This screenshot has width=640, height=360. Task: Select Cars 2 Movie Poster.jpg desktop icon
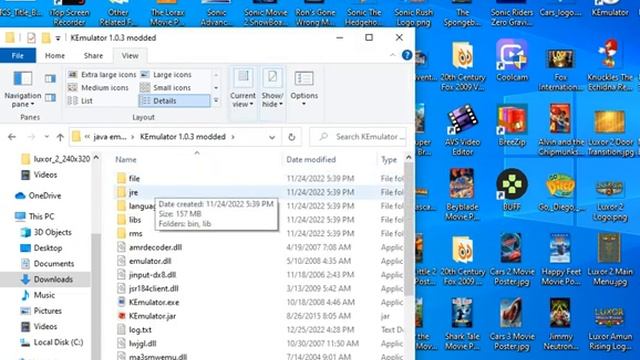pyautogui.click(x=511, y=259)
